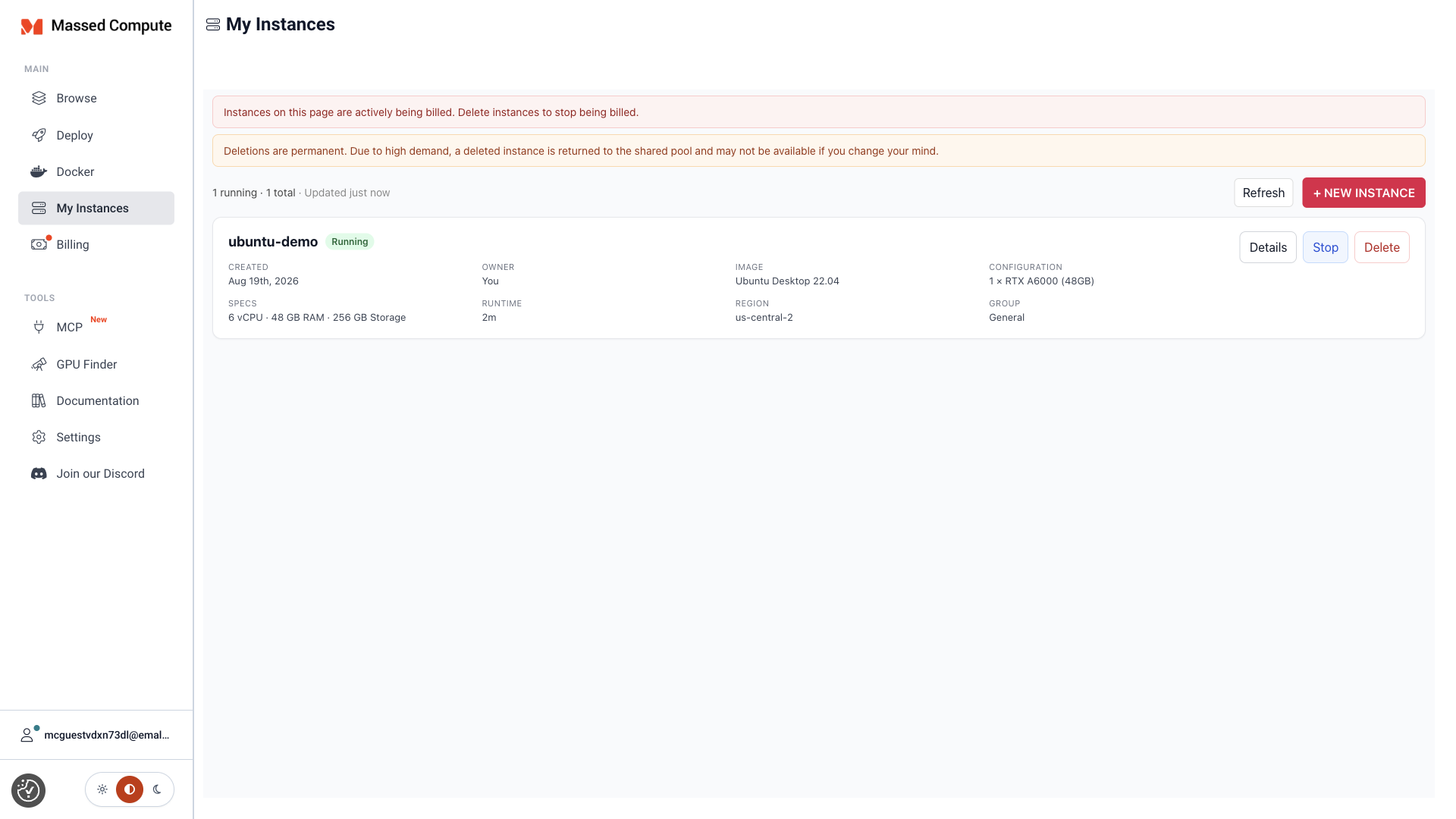Click the 'New' badge next to MCP
1456x819 pixels.
99,320
